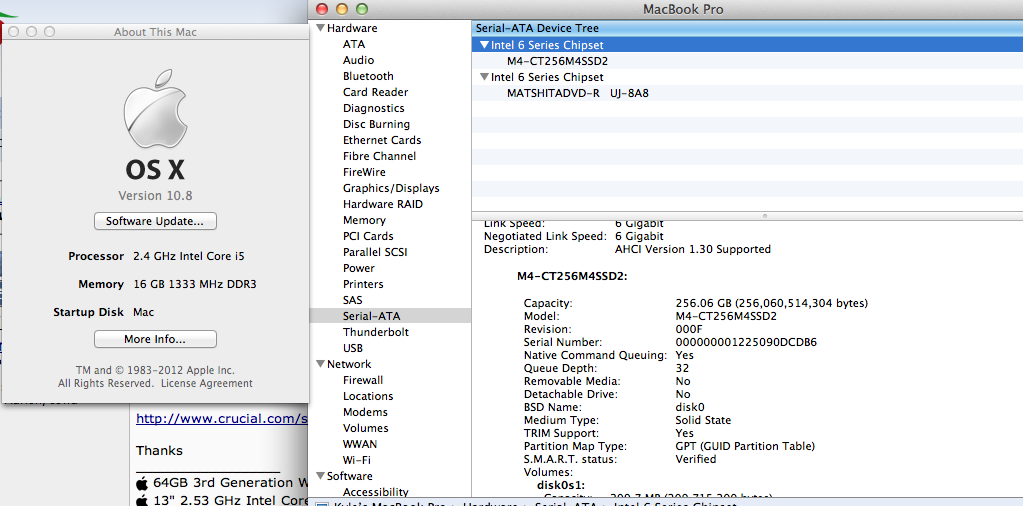Select USB in the Hardware list
The height and width of the screenshot is (506, 1023).
pyautogui.click(x=352, y=348)
